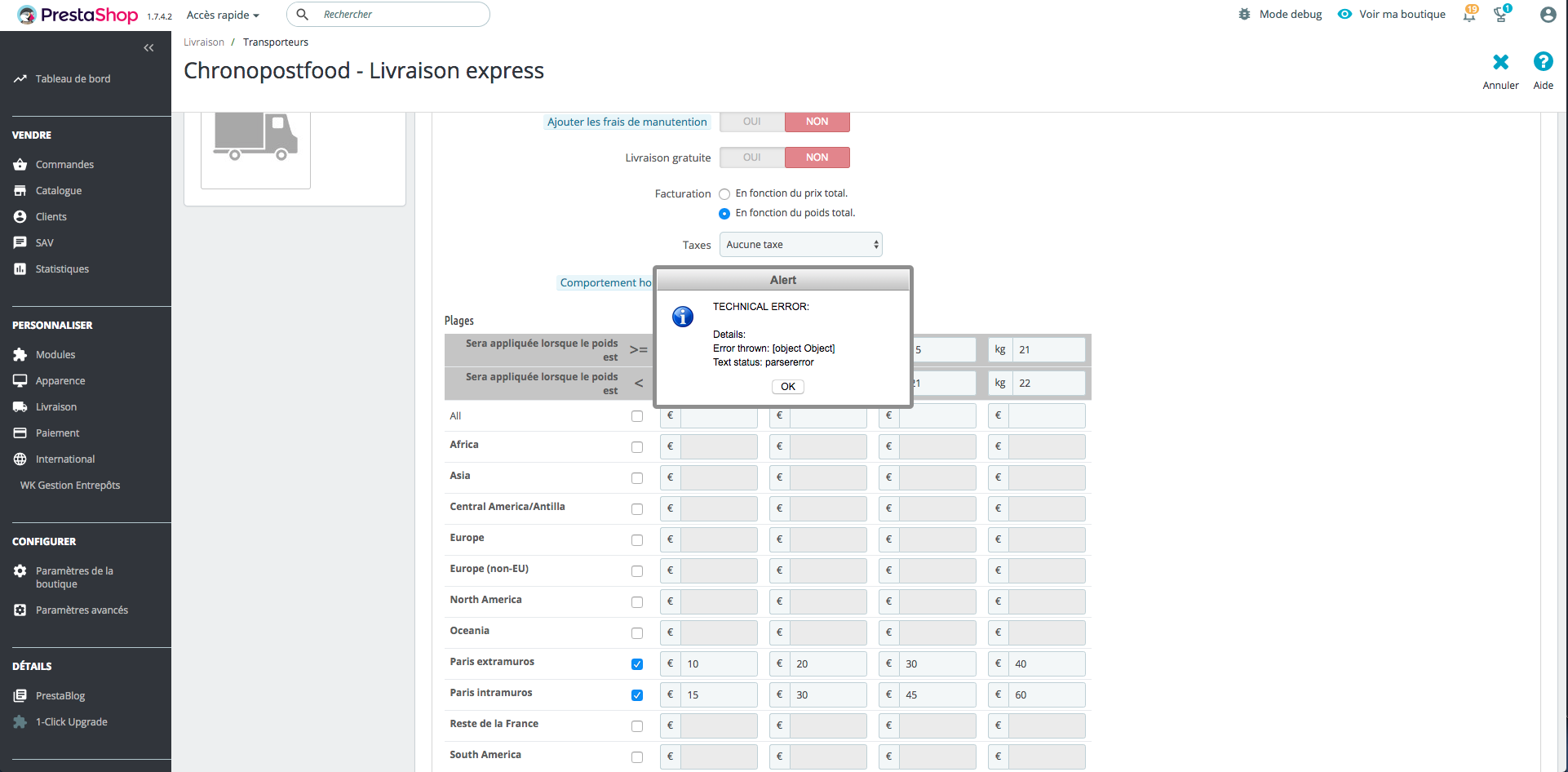Dismiss the alert by clicking OK

point(786,386)
